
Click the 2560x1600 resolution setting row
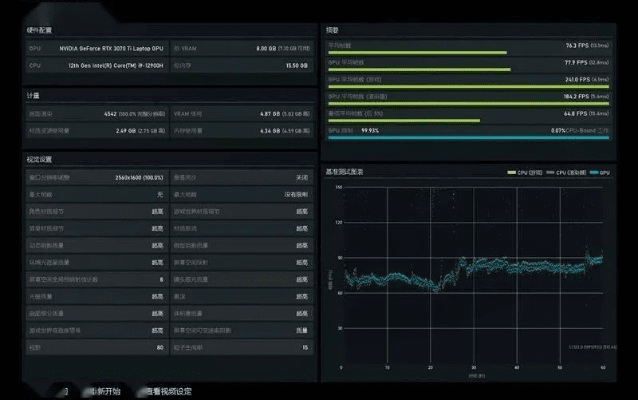[x=97, y=177]
